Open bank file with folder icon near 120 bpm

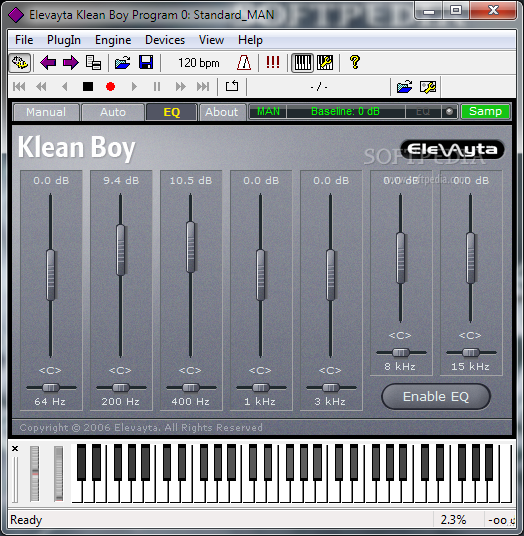[x=123, y=63]
